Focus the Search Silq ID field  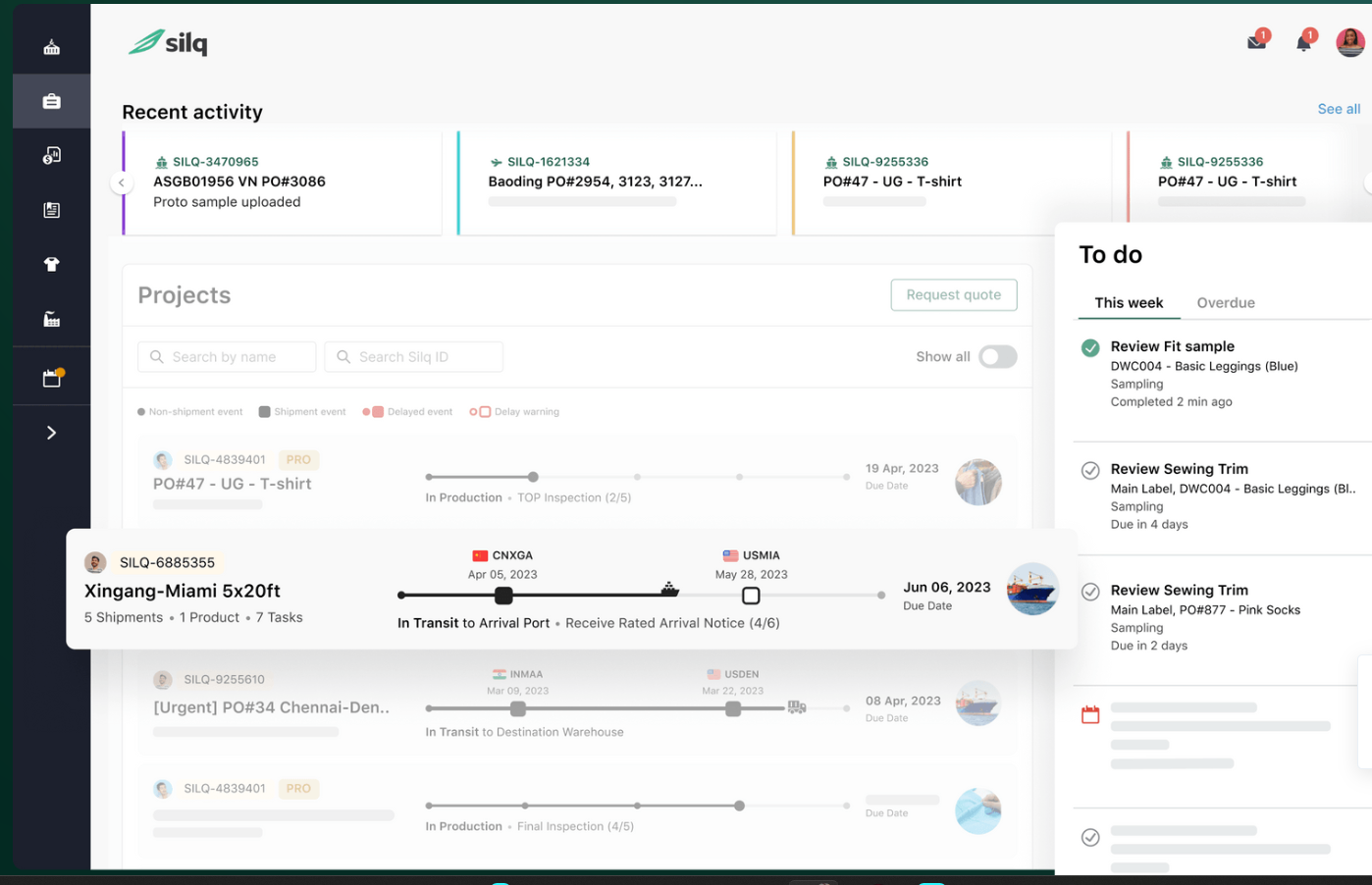coord(413,357)
